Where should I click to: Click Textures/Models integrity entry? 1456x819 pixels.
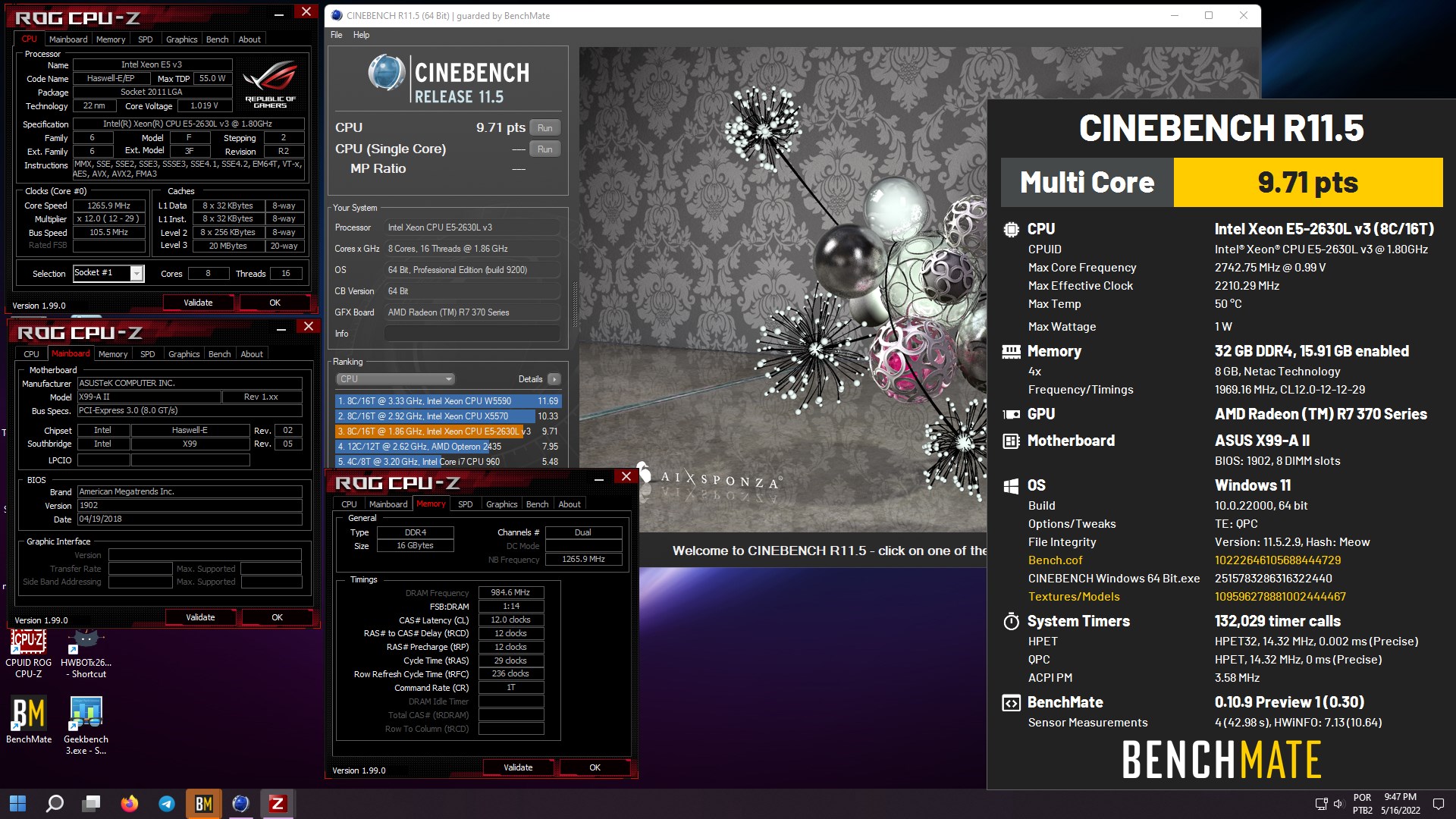pos(1074,597)
